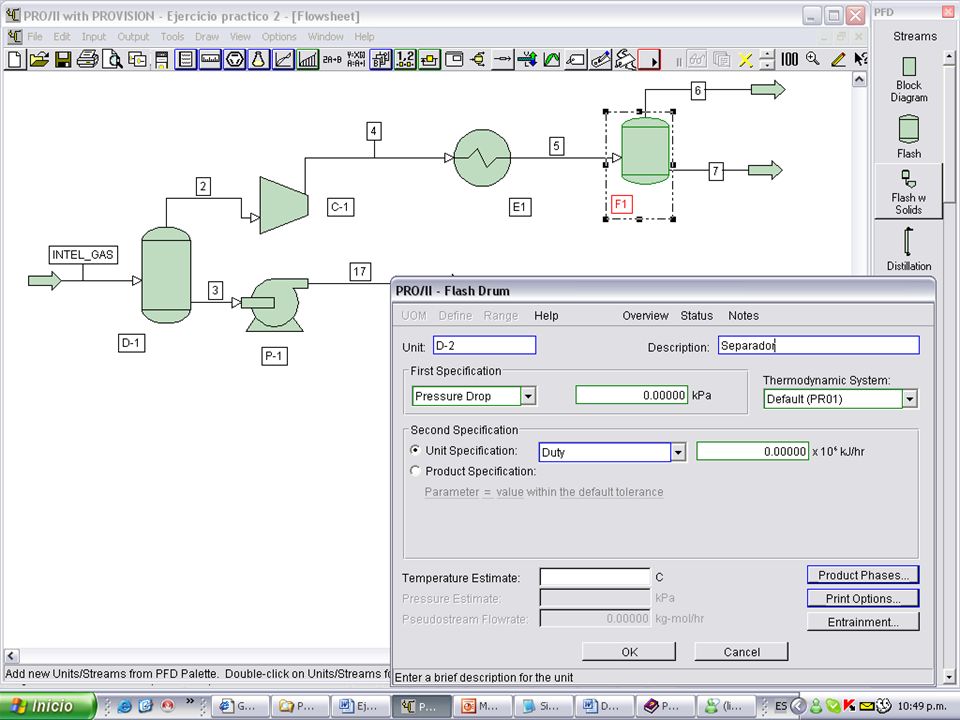Click the ES language indicator in taskbar
The height and width of the screenshot is (720, 960).
(781, 706)
